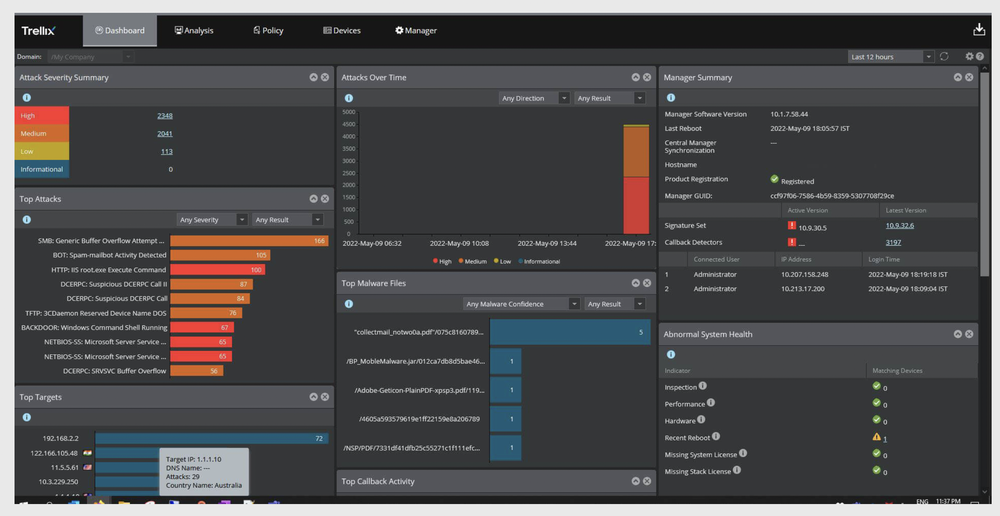Close the Top Attacks panel
The height and width of the screenshot is (516, 1000).
click(325, 199)
